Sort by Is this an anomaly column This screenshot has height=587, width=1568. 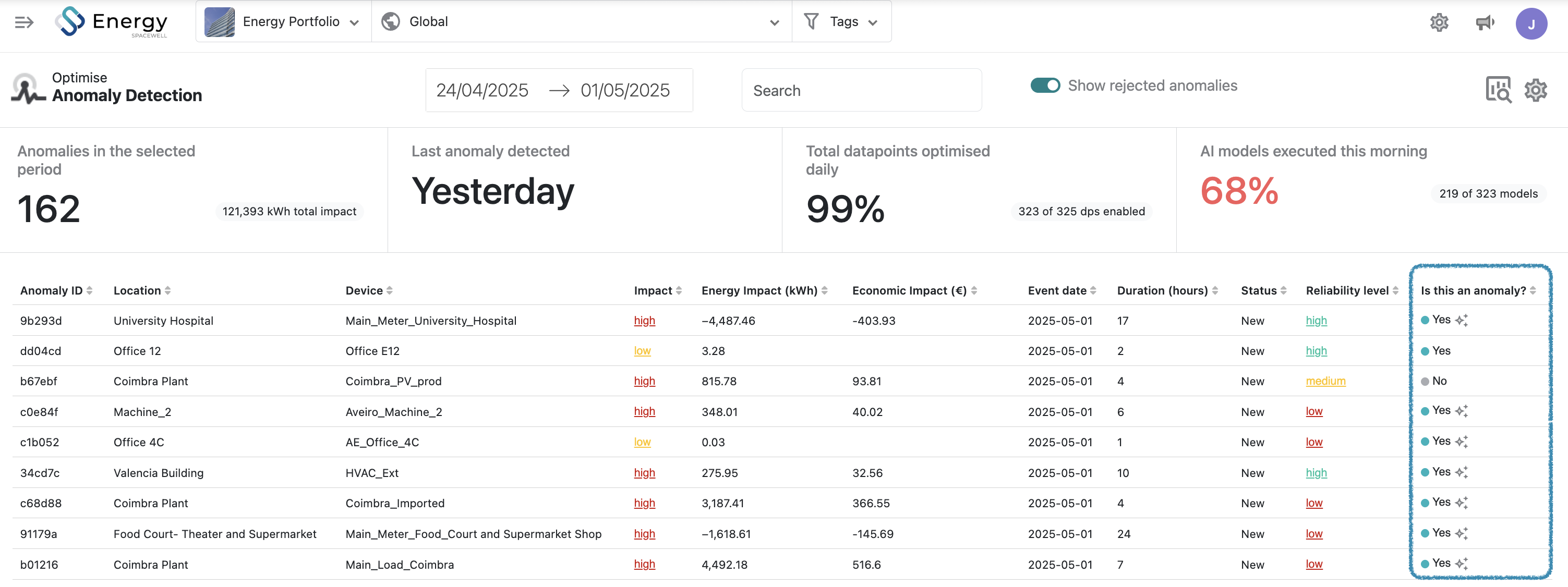(1478, 291)
